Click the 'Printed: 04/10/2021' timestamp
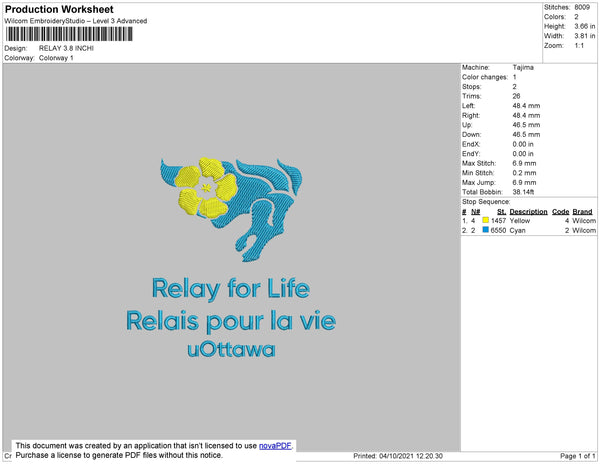Viewport: 600px width, 464px height. point(398,456)
